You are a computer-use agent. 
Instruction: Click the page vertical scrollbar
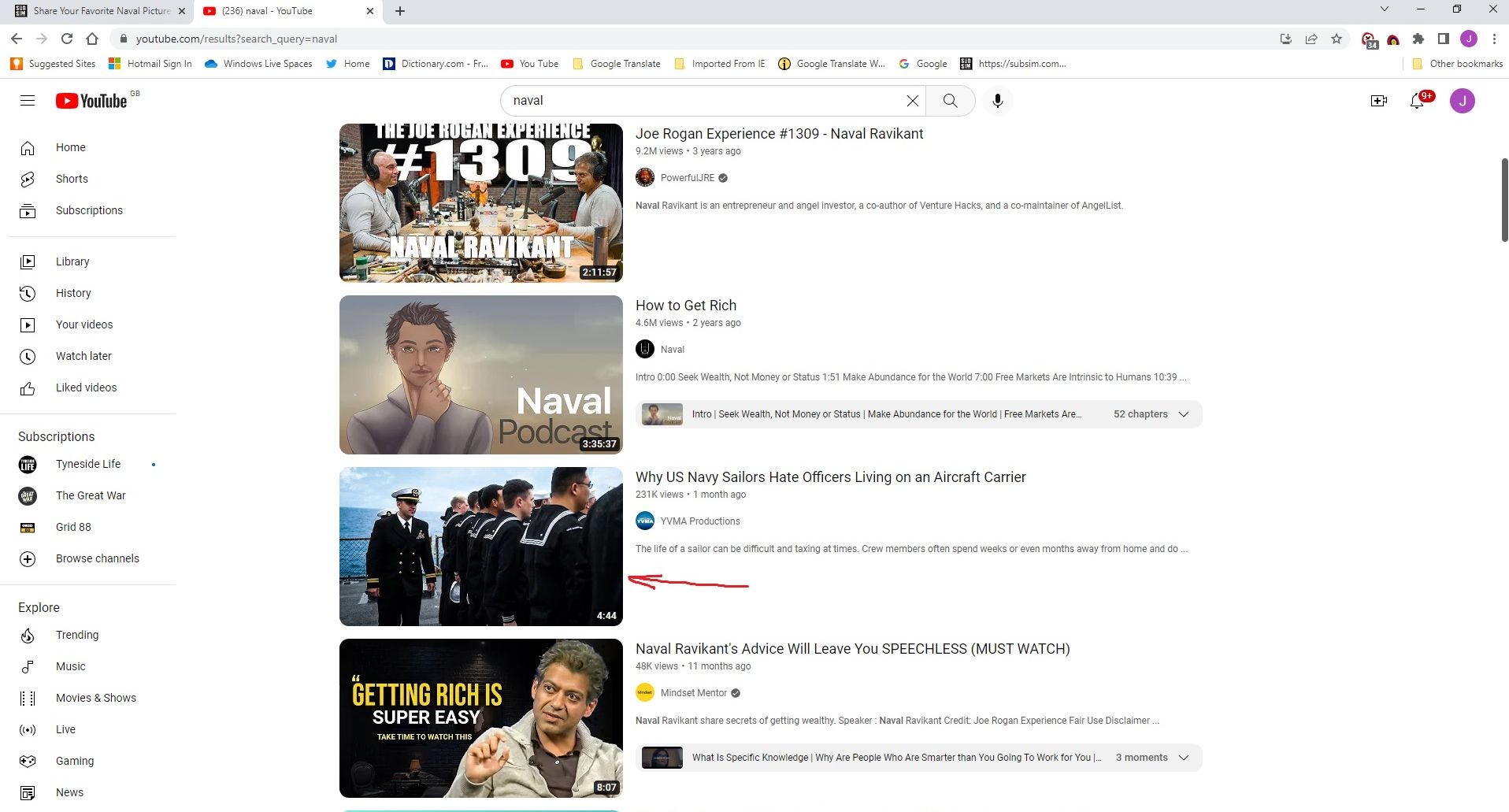[1504, 200]
